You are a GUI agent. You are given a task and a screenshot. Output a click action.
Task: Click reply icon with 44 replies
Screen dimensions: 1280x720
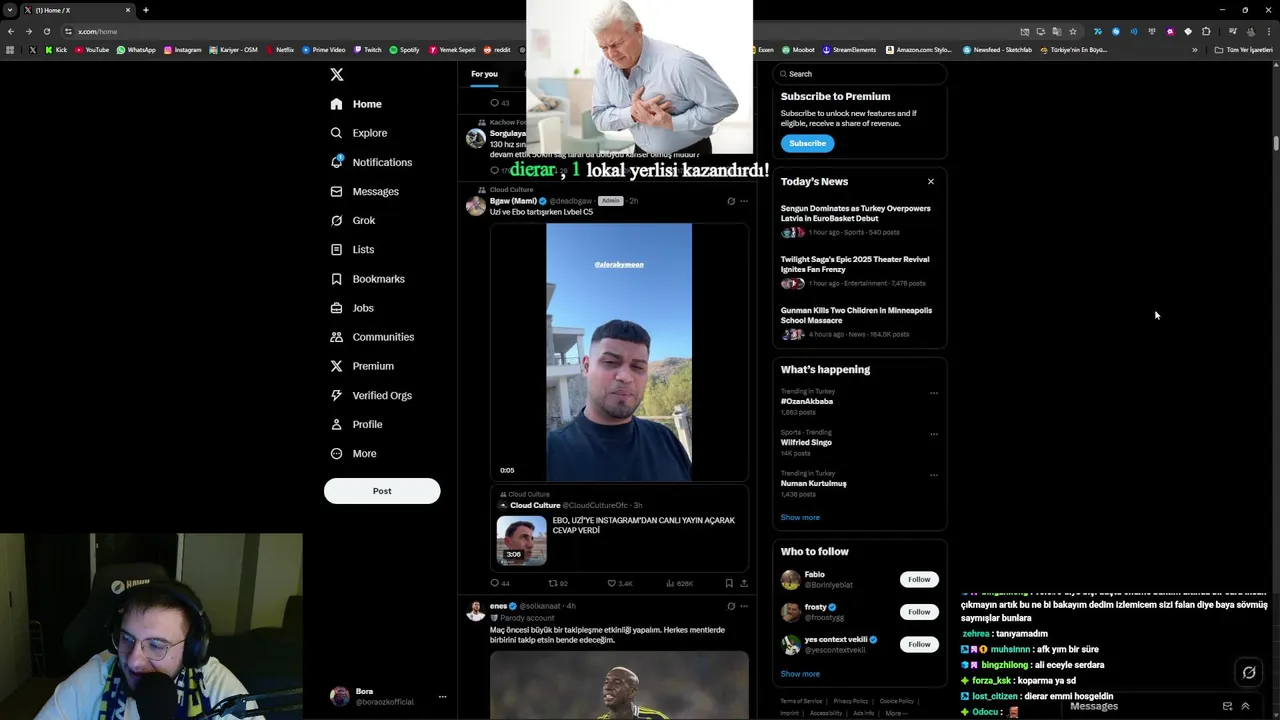[494, 583]
